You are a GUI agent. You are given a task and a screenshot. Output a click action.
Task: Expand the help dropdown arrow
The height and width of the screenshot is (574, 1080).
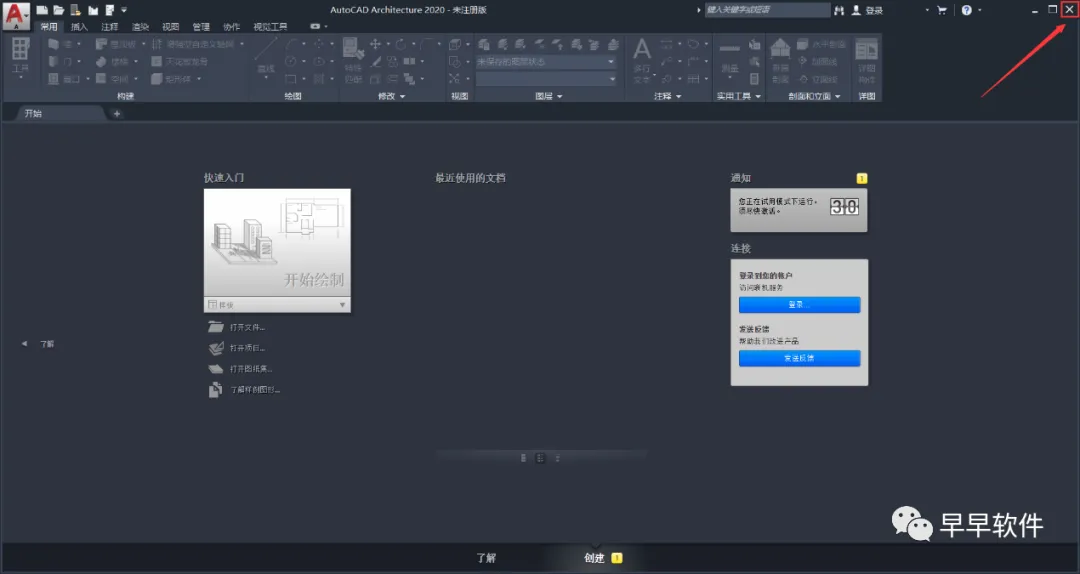979,10
